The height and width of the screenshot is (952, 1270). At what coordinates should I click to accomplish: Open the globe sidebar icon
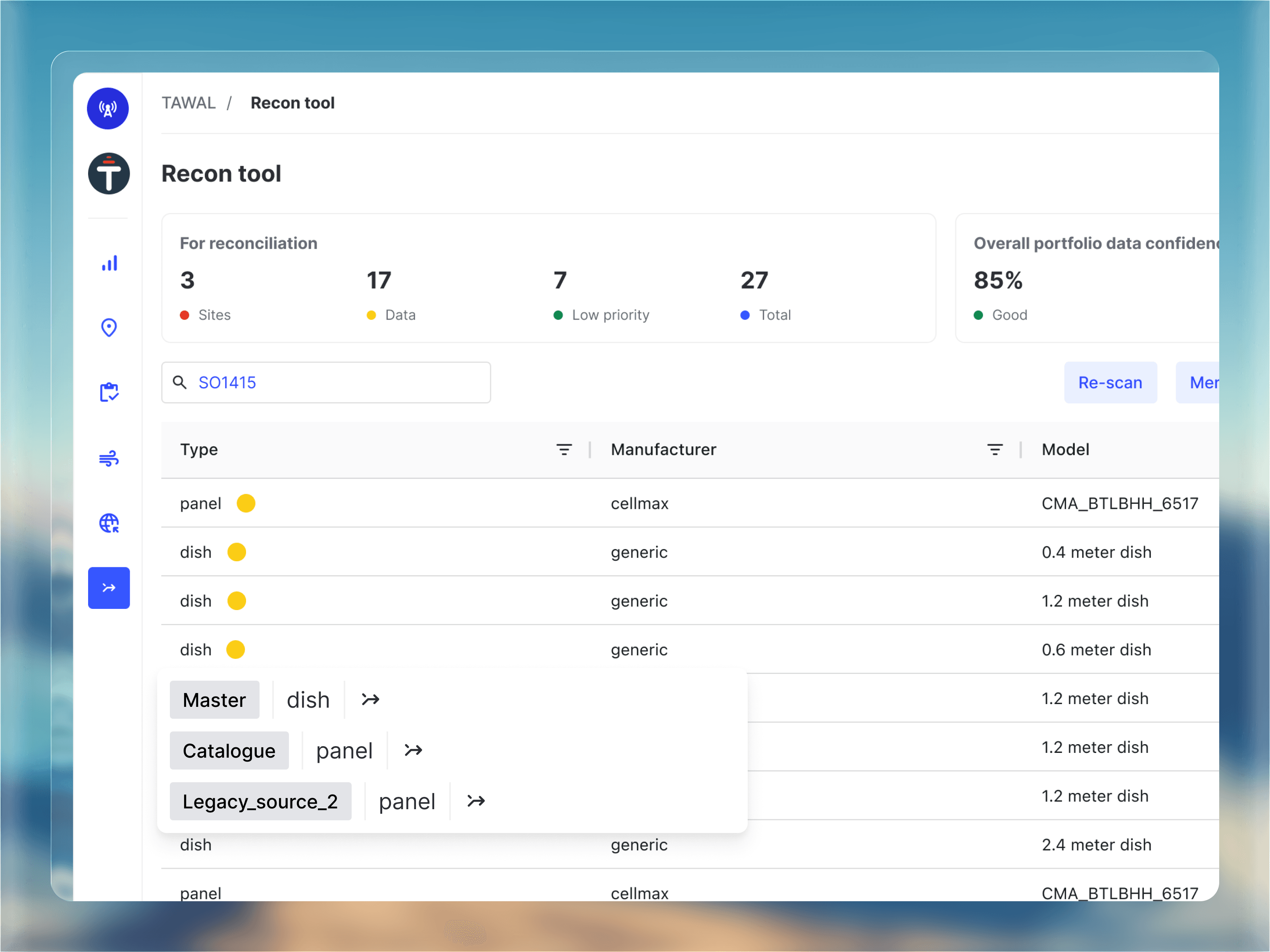[x=108, y=523]
